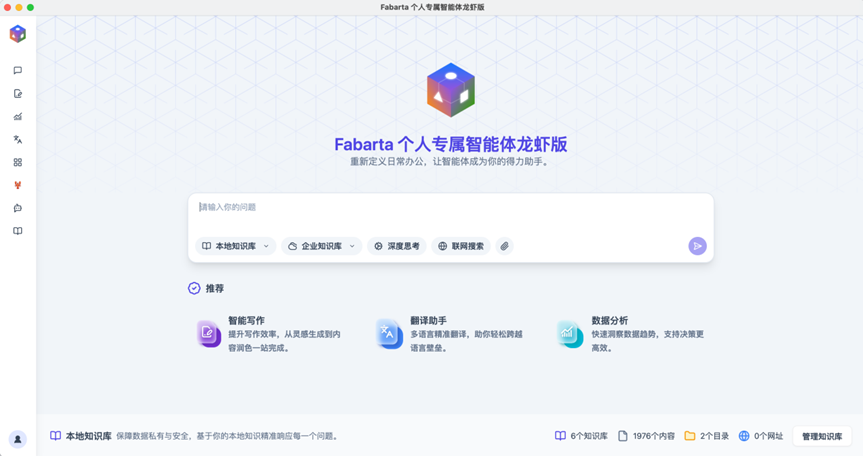Screen dimensions: 863x456
Task: Open the chat icon in sidebar
Action: (x=18, y=71)
